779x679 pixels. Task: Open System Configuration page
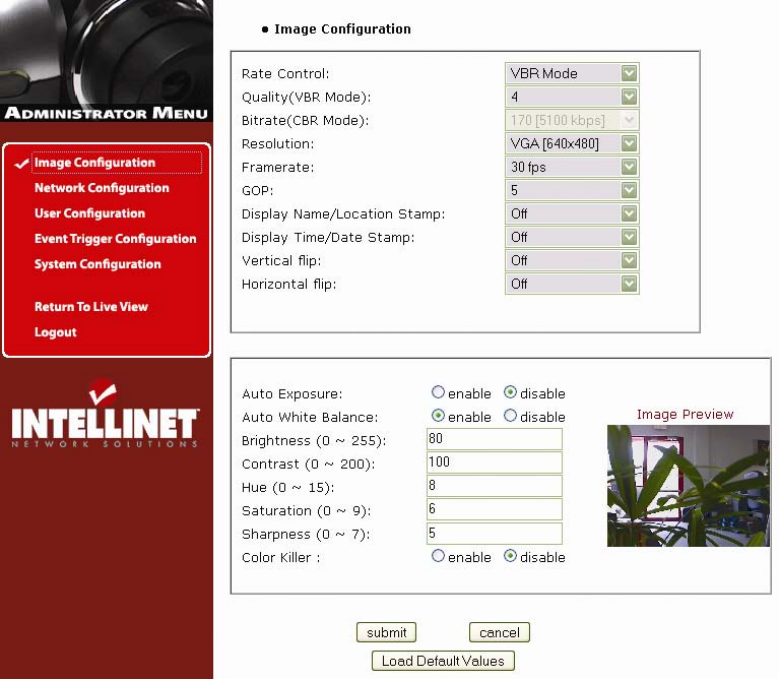click(x=98, y=264)
